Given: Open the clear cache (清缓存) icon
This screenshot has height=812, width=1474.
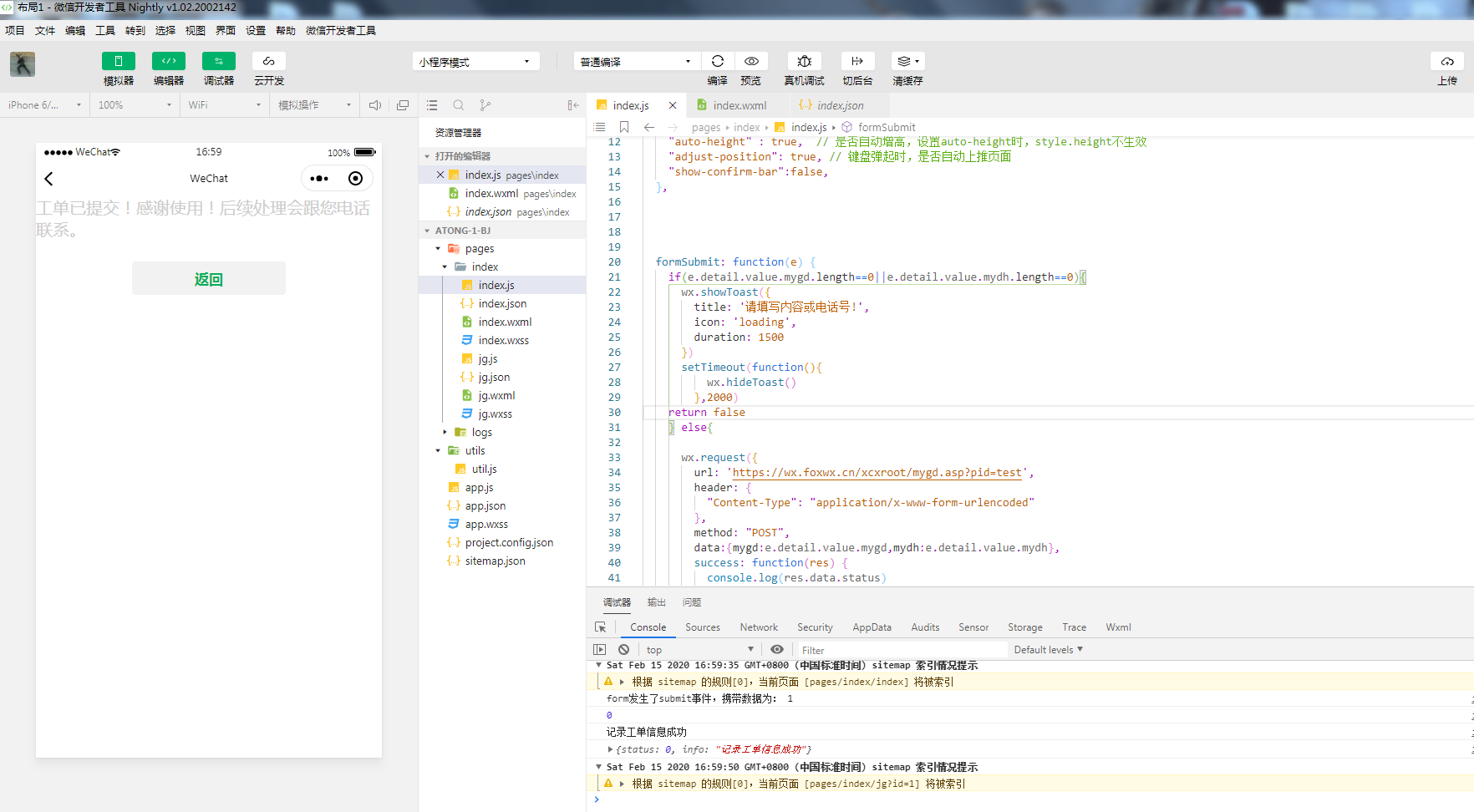Looking at the screenshot, I should click(907, 61).
